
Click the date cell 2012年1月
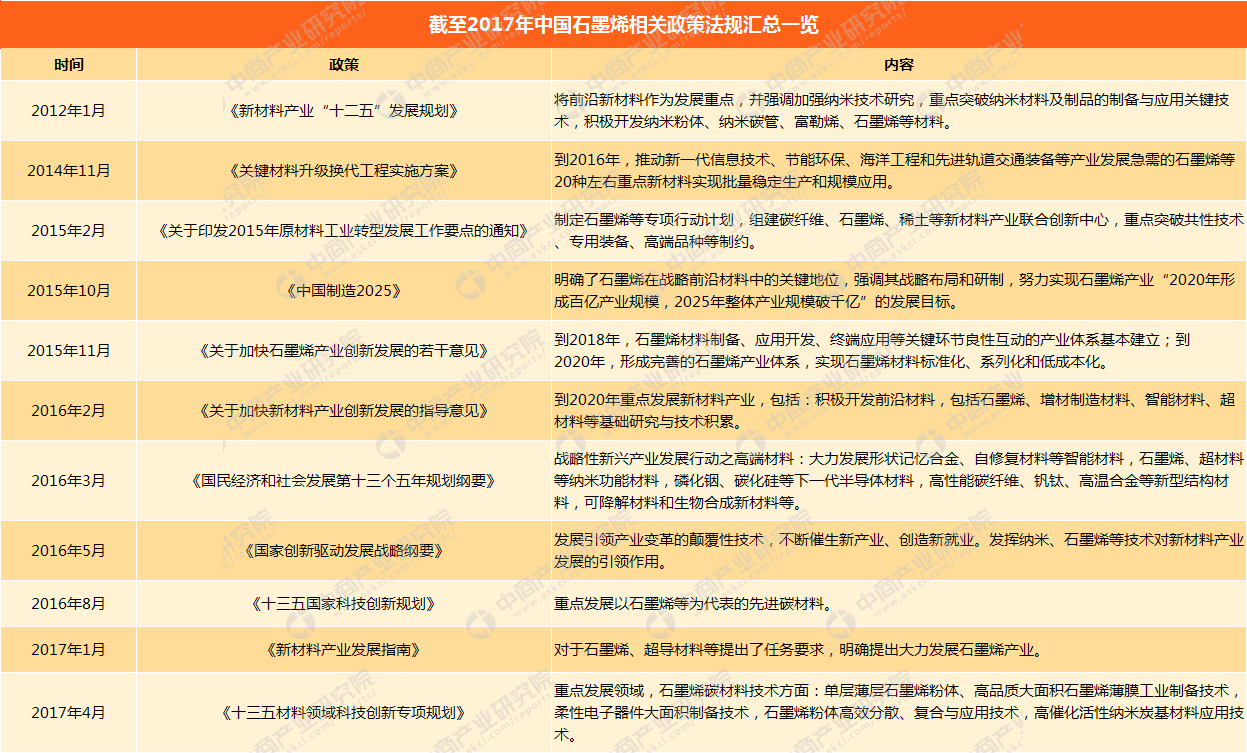68,111
